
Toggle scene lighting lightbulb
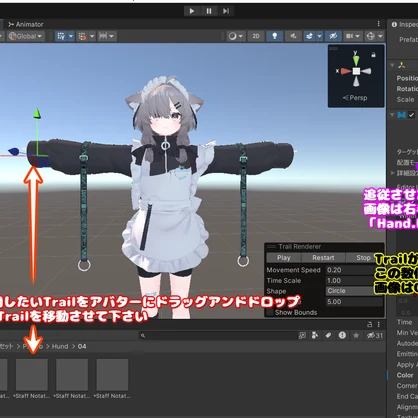(x=275, y=36)
